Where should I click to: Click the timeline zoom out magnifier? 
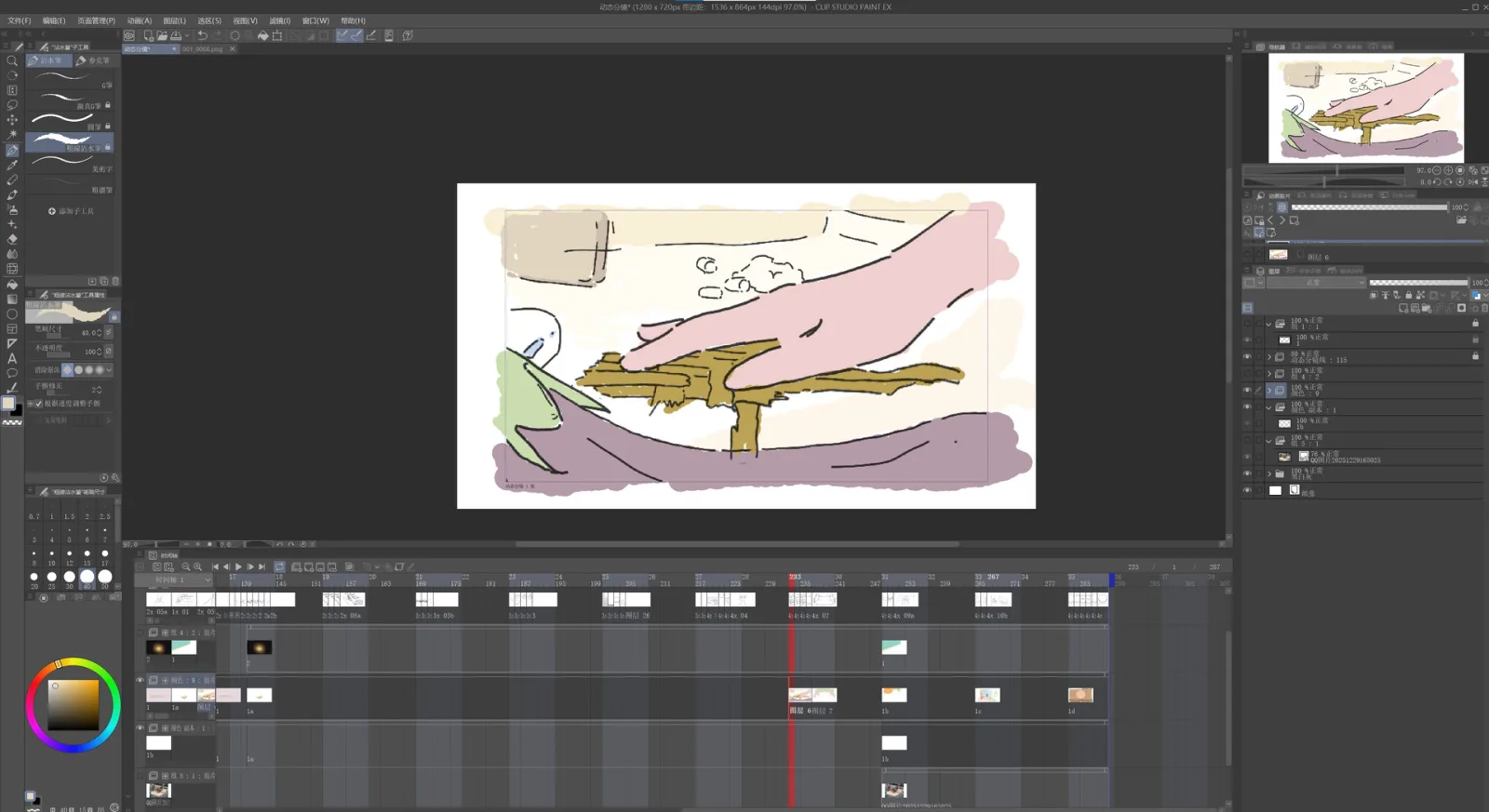click(x=185, y=566)
